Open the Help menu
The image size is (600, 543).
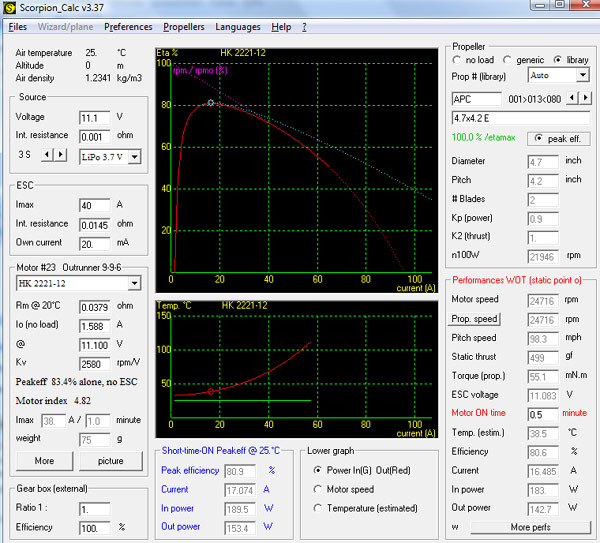[281, 27]
